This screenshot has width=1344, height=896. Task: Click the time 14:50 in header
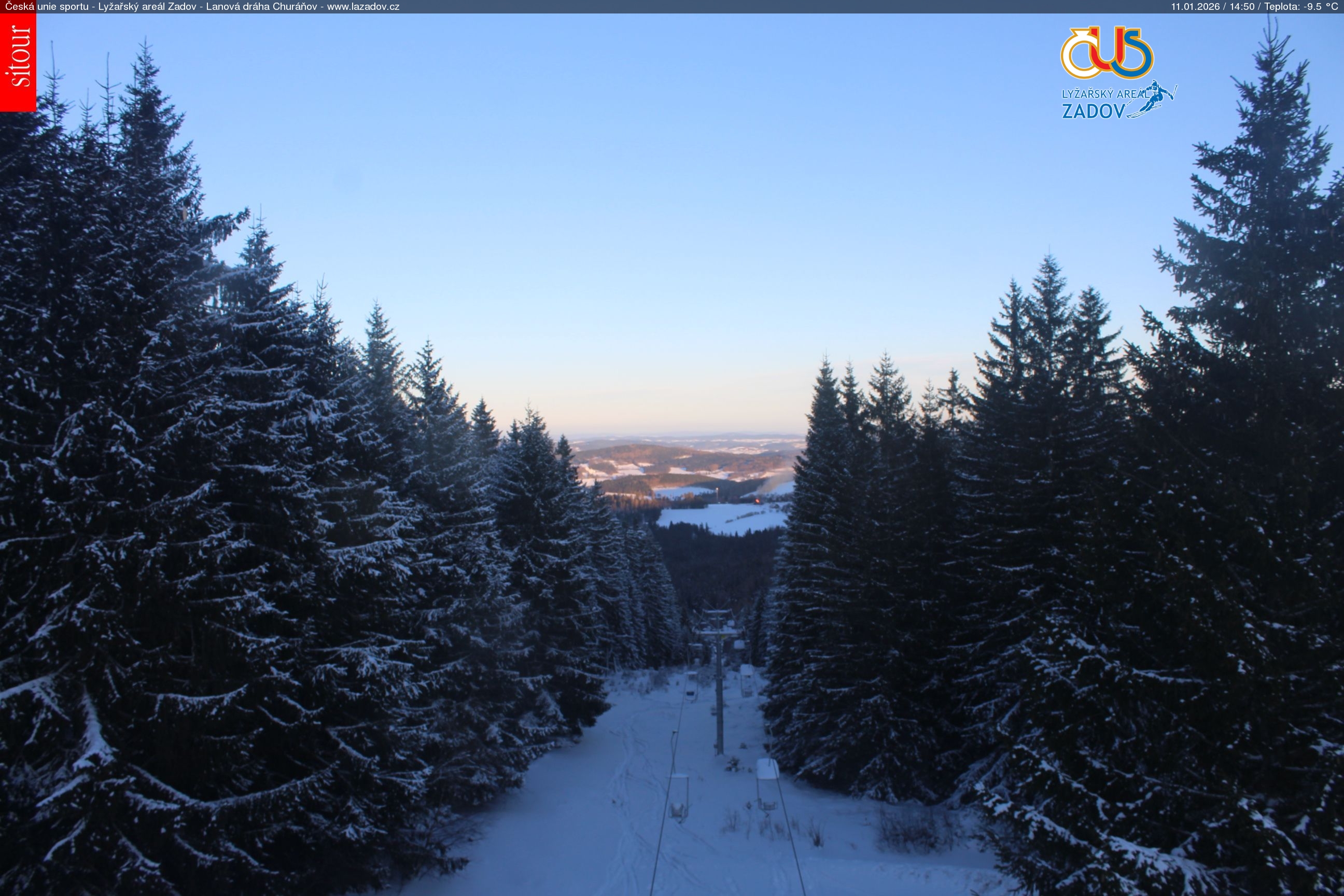tap(1242, 7)
